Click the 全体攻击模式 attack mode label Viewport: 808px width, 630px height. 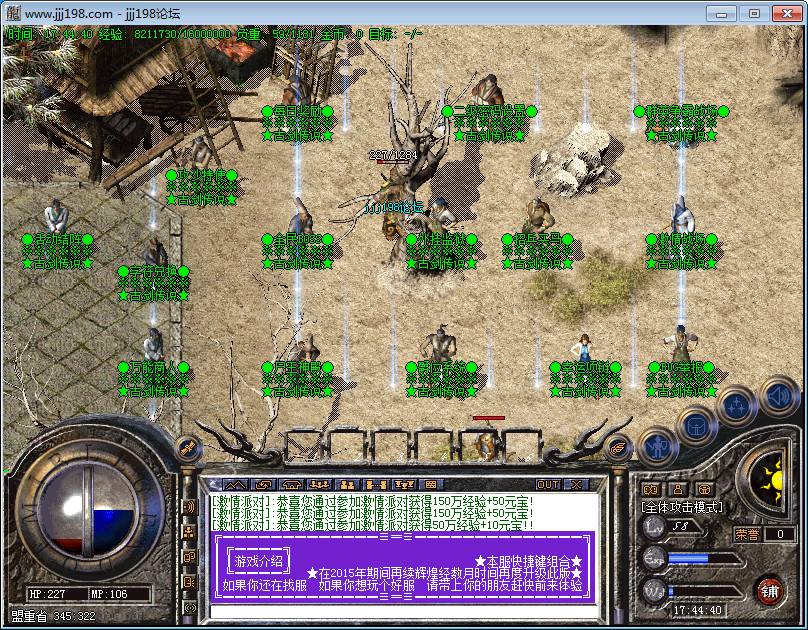pyautogui.click(x=682, y=507)
